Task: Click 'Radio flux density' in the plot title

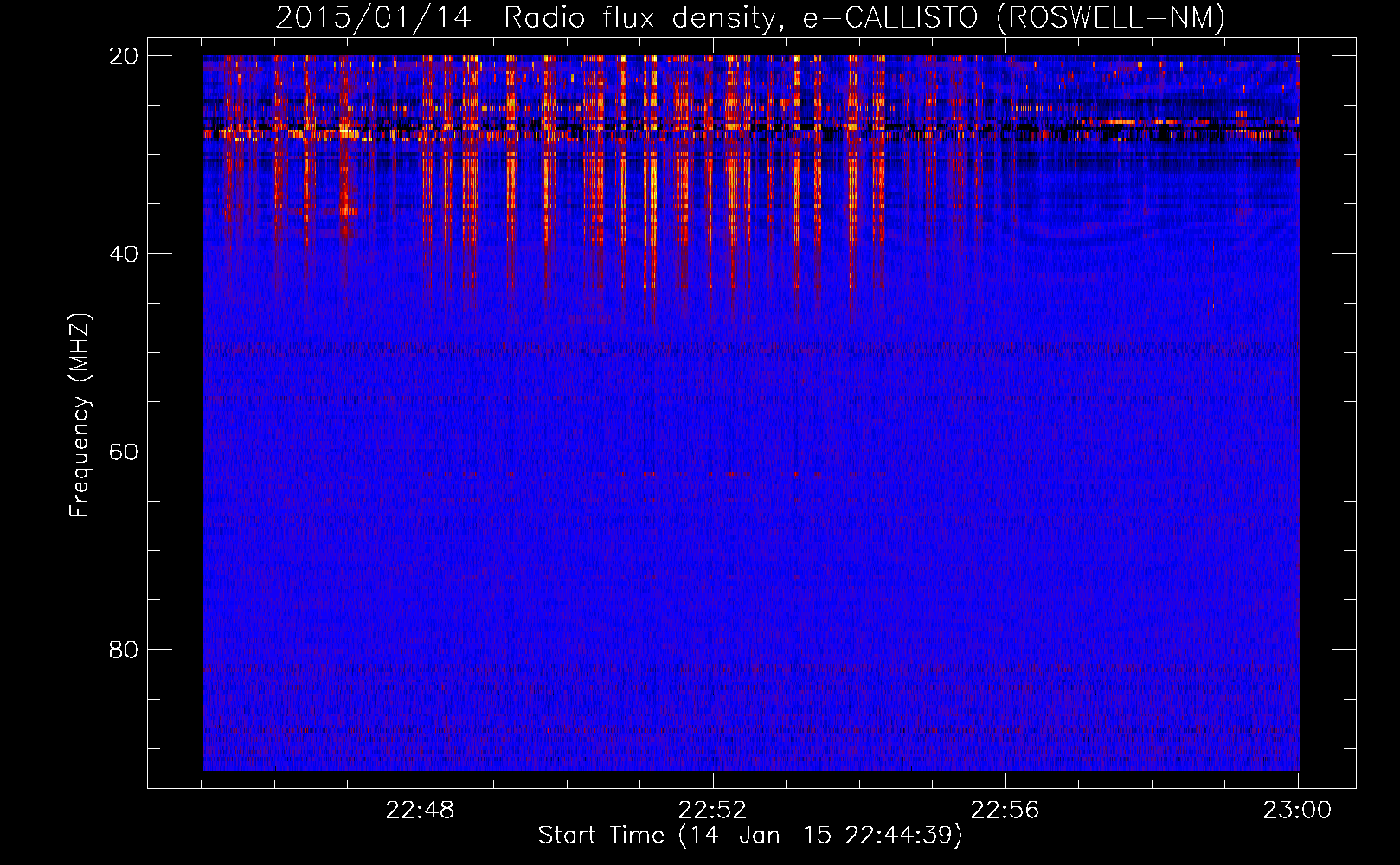Action: click(640, 18)
